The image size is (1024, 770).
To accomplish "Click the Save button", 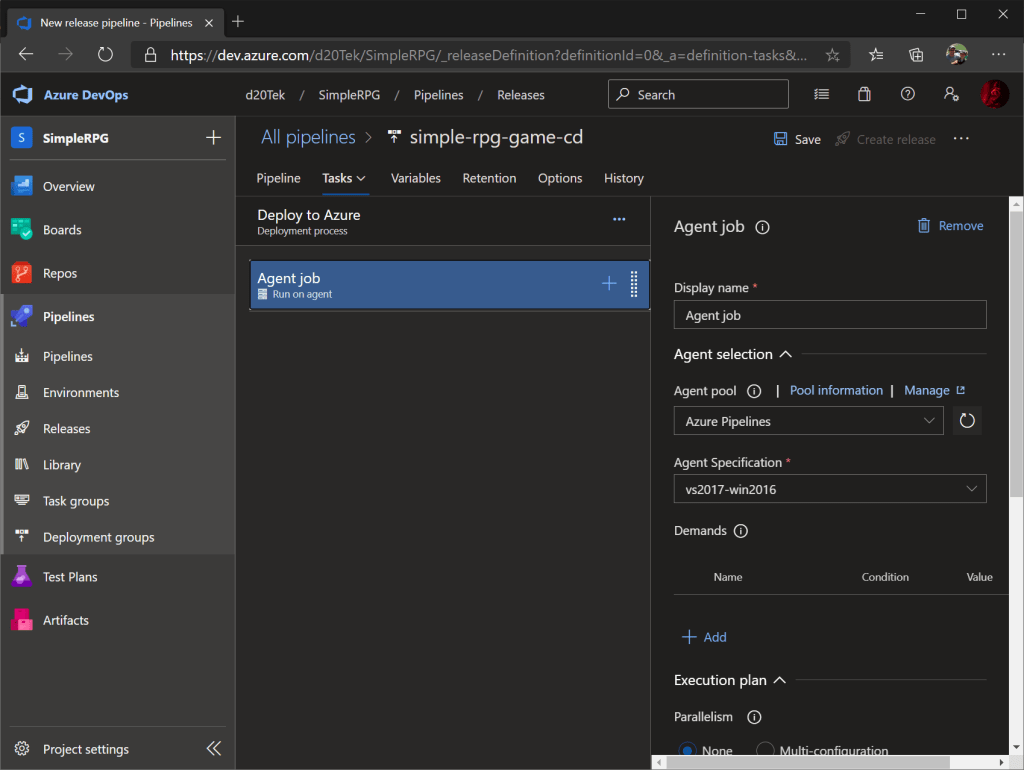I will point(797,139).
